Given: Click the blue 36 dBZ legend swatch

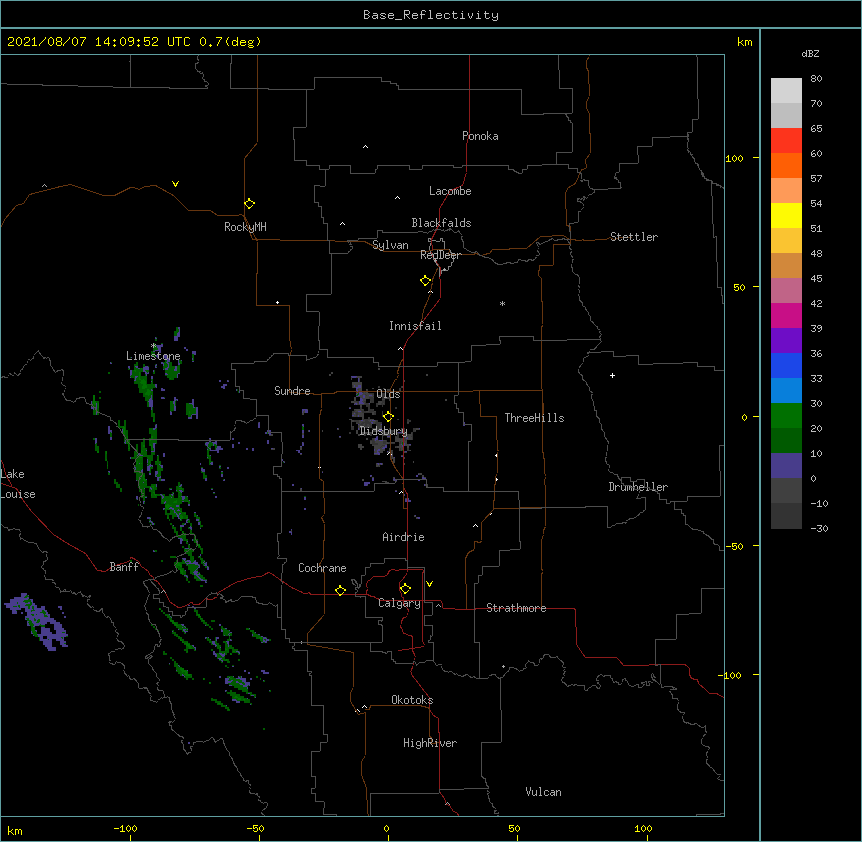Looking at the screenshot, I should click(786, 365).
